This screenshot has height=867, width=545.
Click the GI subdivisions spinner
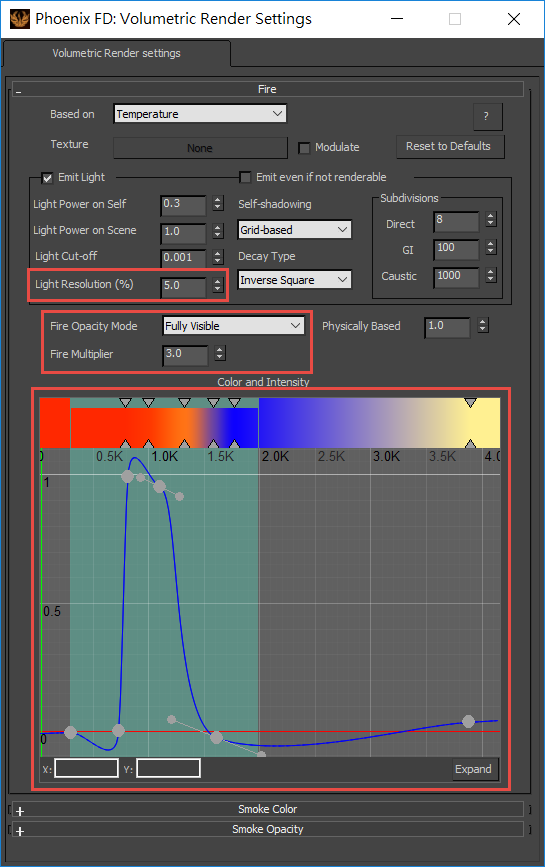pyautogui.click(x=491, y=247)
